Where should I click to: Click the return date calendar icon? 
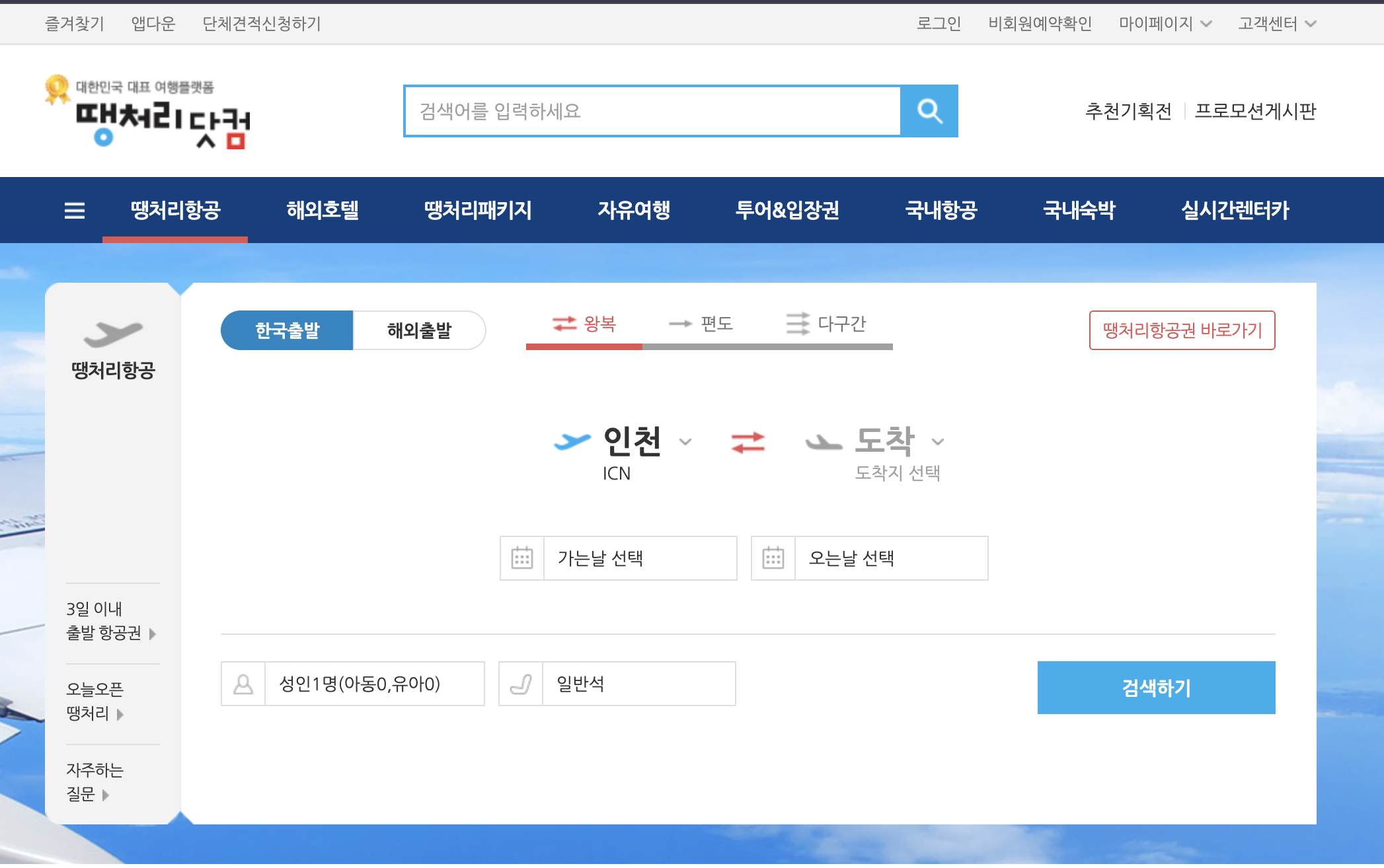tap(773, 558)
